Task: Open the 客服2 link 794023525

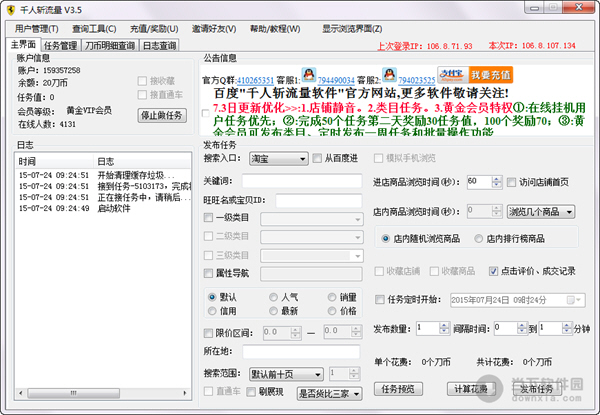Action: point(417,80)
